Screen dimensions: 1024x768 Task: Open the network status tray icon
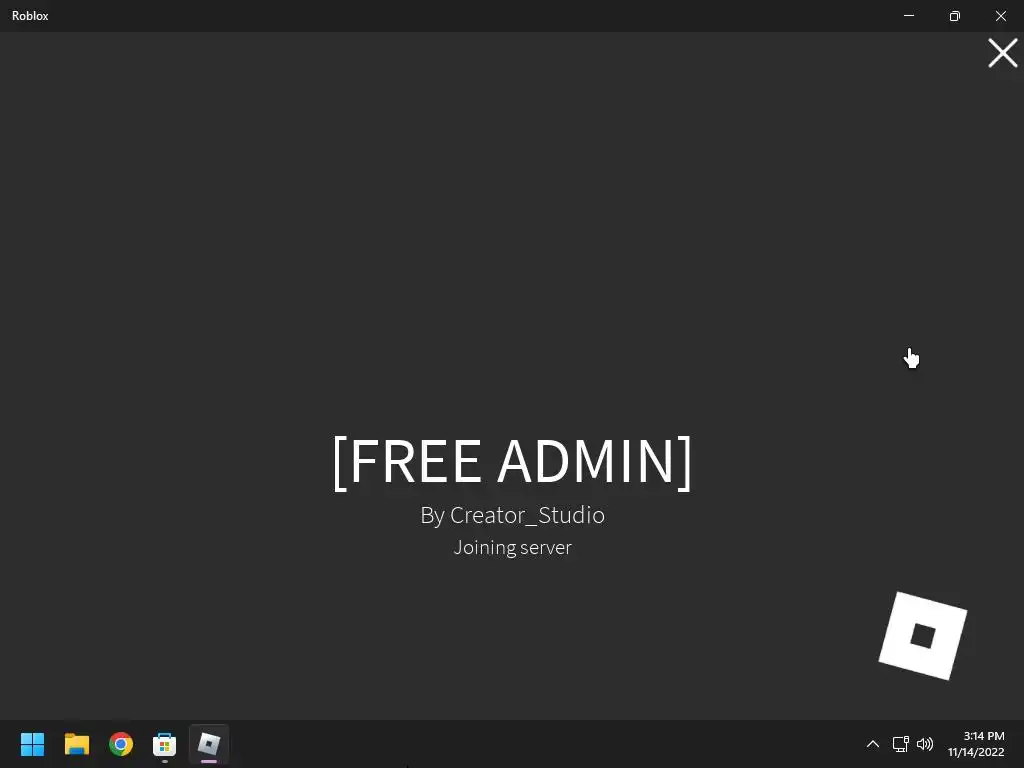(x=901, y=744)
